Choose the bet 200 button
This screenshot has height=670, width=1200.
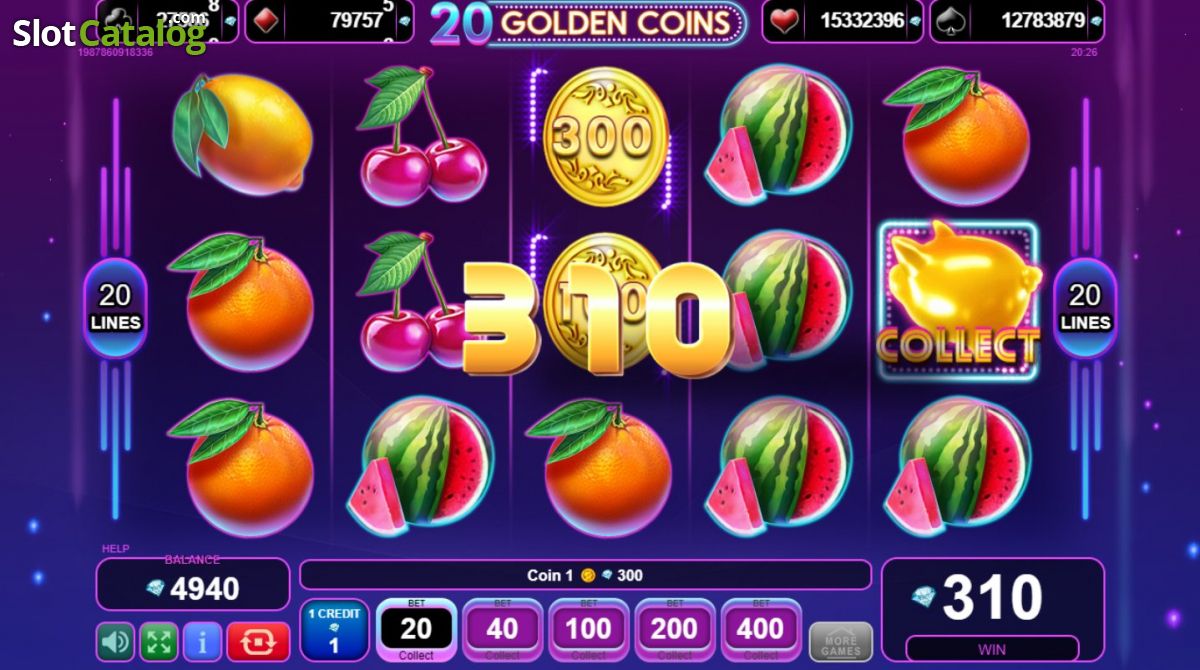(675, 630)
